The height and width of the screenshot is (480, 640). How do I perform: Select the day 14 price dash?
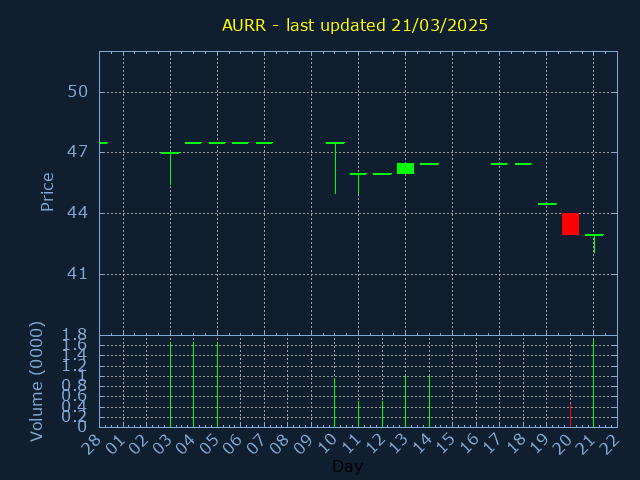(429, 164)
